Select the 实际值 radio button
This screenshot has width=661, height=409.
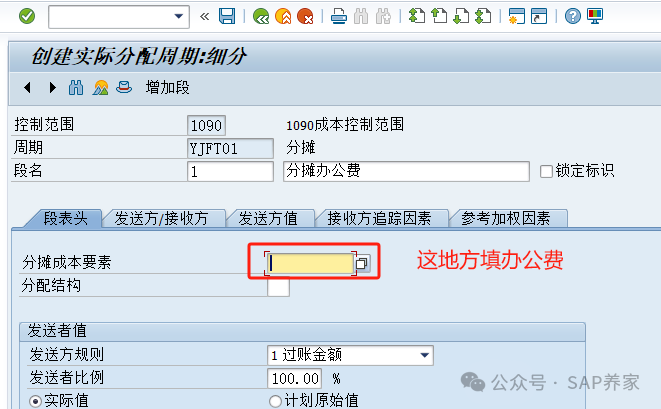[37, 401]
